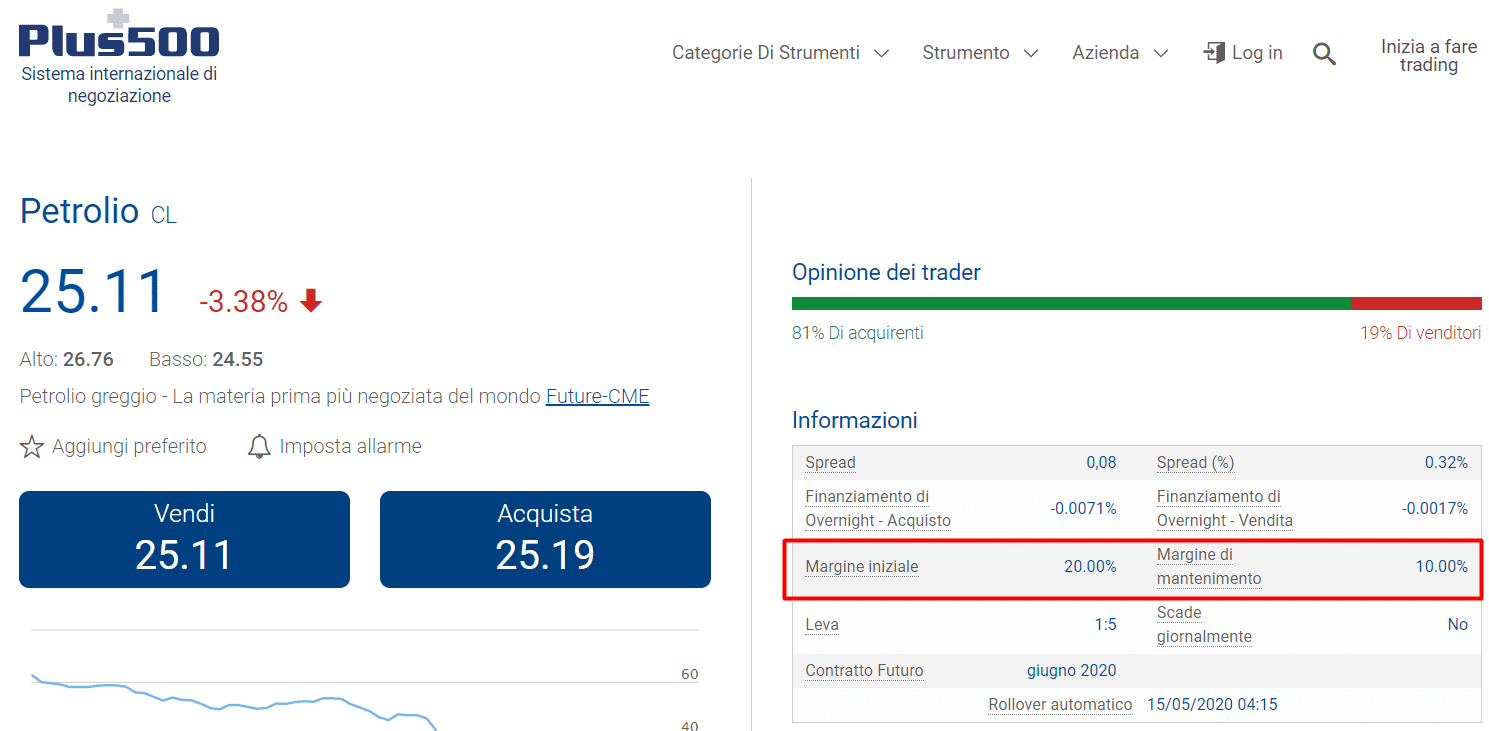Click Inizia a fare trading button
The image size is (1489, 731).
[x=1428, y=56]
